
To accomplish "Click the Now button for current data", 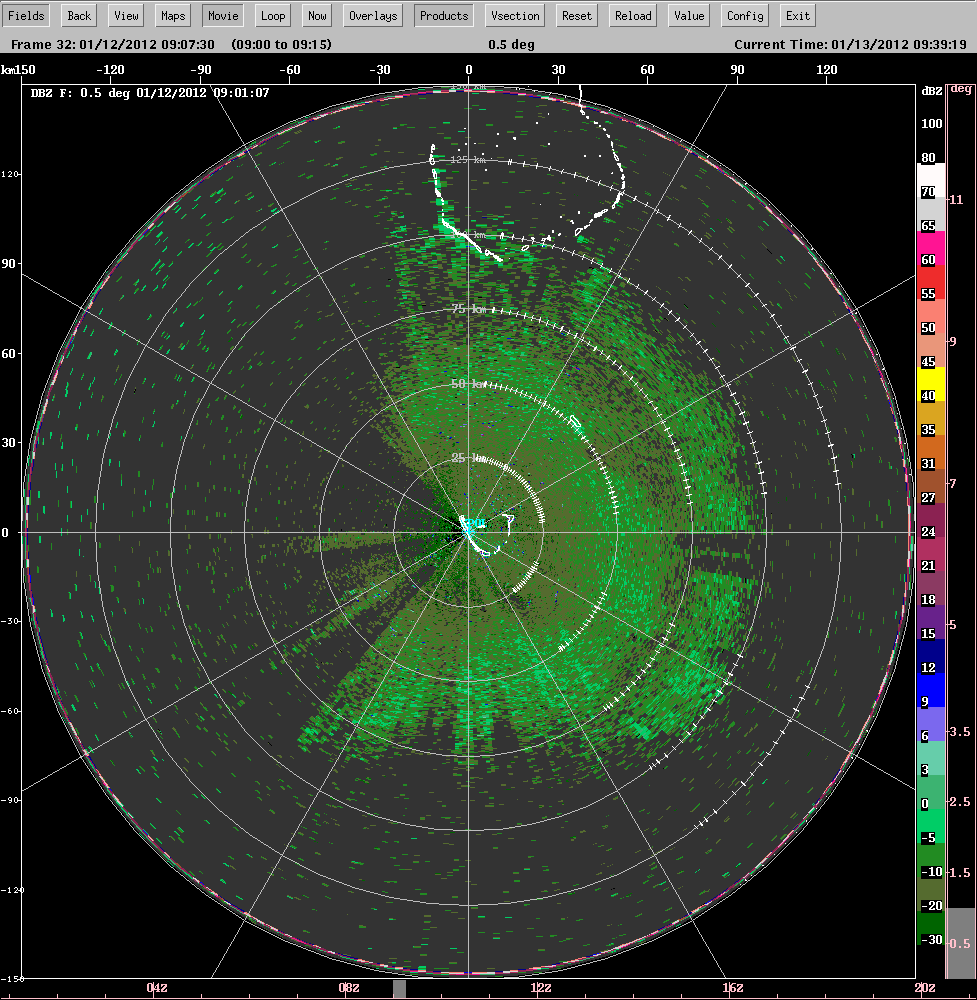I will click(316, 15).
